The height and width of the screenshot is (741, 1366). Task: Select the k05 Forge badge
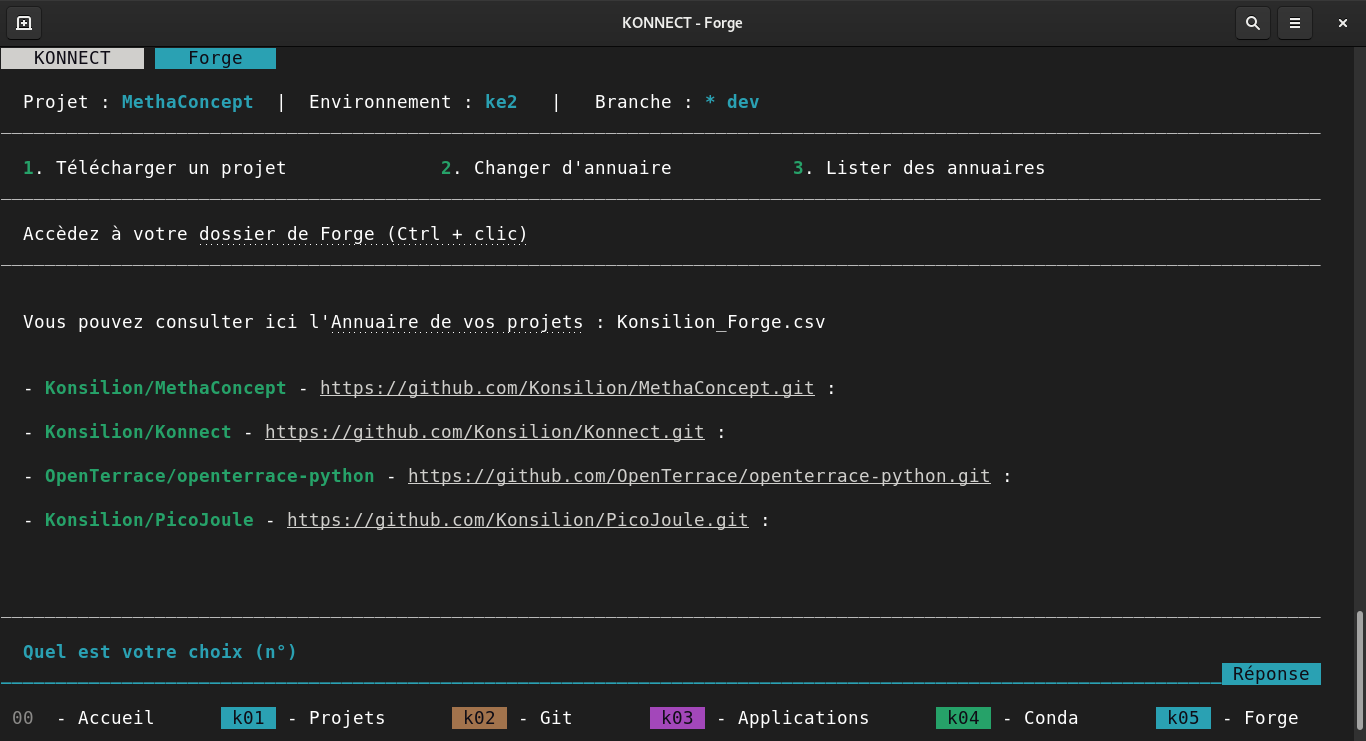click(1183, 718)
